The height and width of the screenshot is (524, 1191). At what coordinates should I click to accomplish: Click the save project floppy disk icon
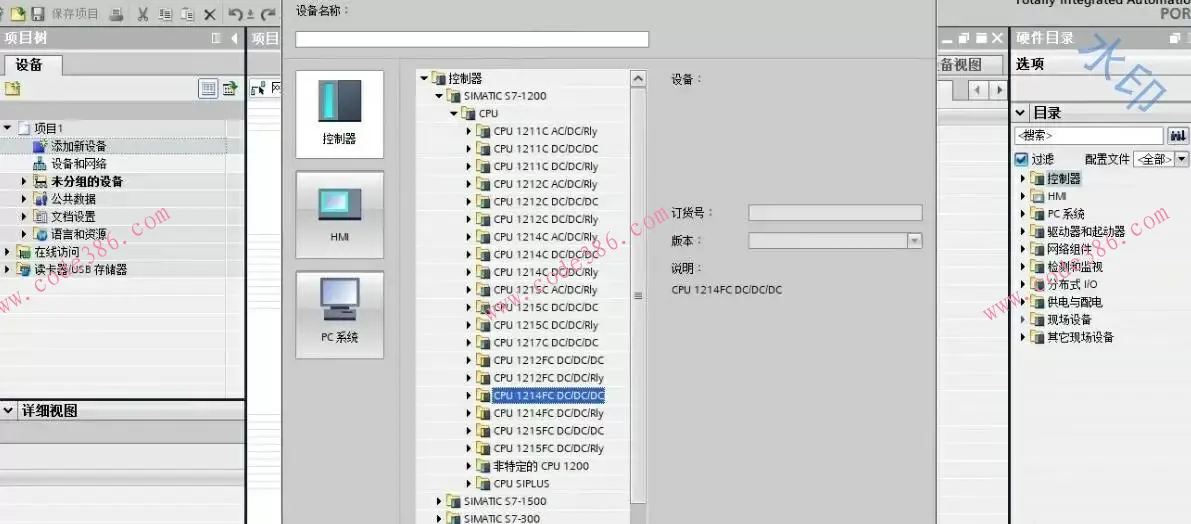(37, 14)
